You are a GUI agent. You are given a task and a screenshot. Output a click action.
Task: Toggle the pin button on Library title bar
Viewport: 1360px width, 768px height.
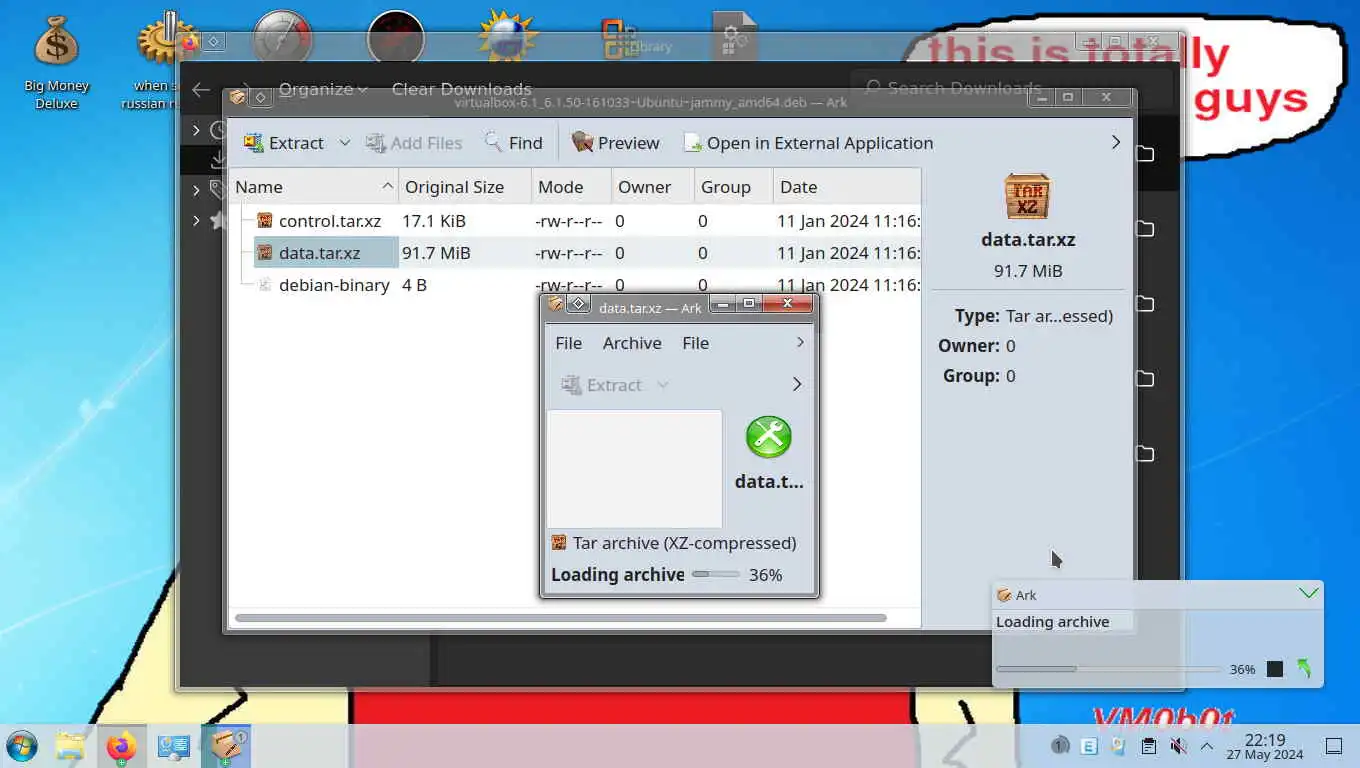[x=214, y=41]
